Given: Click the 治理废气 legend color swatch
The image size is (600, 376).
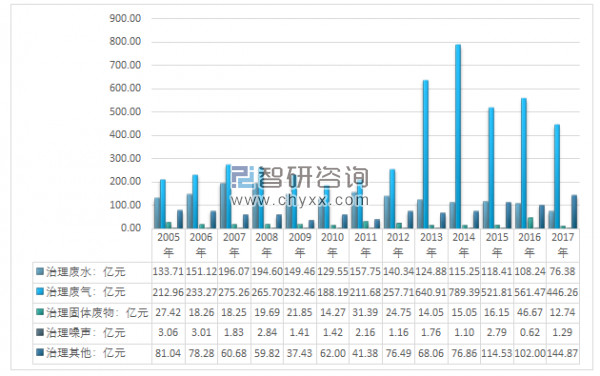Looking at the screenshot, I should (x=39, y=292).
